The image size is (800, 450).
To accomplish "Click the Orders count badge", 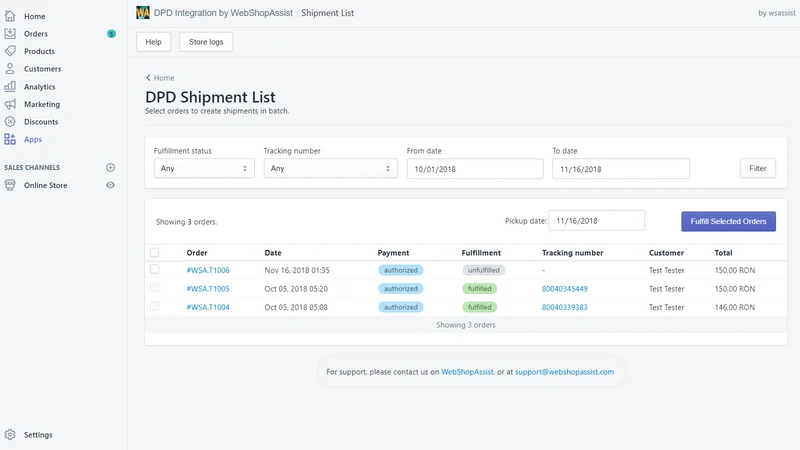I will tap(111, 34).
